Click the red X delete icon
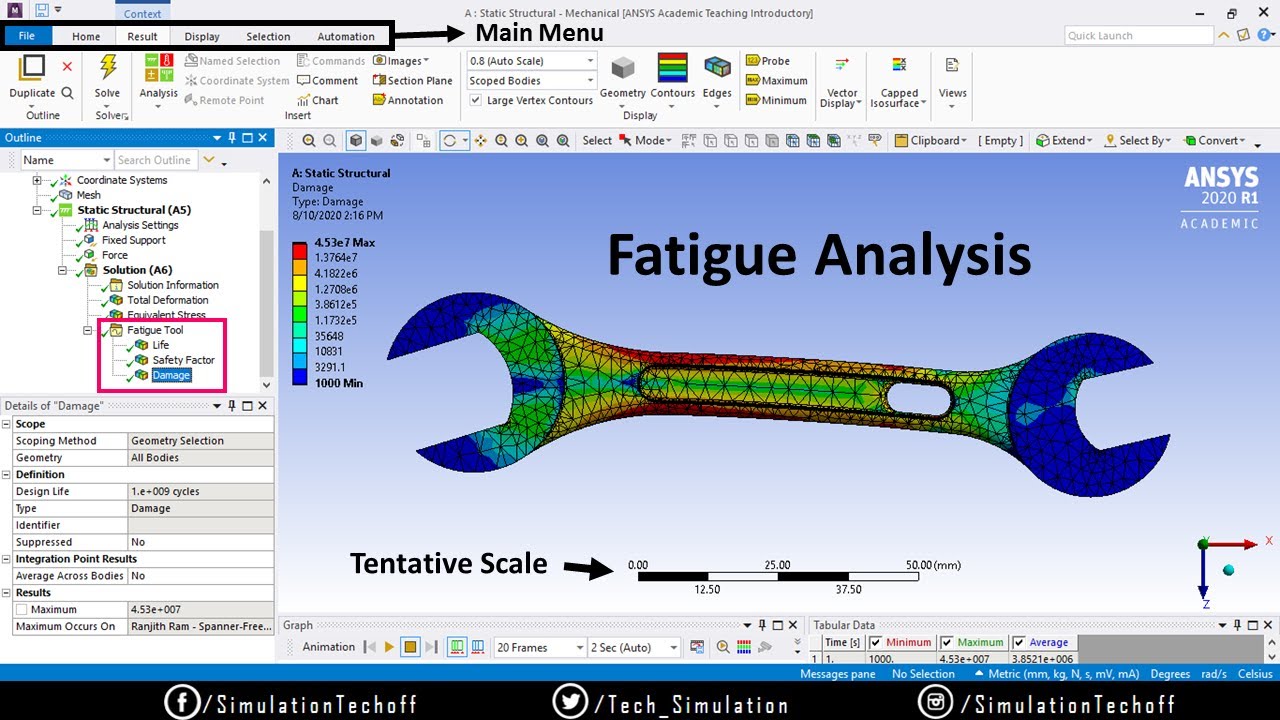 point(67,66)
